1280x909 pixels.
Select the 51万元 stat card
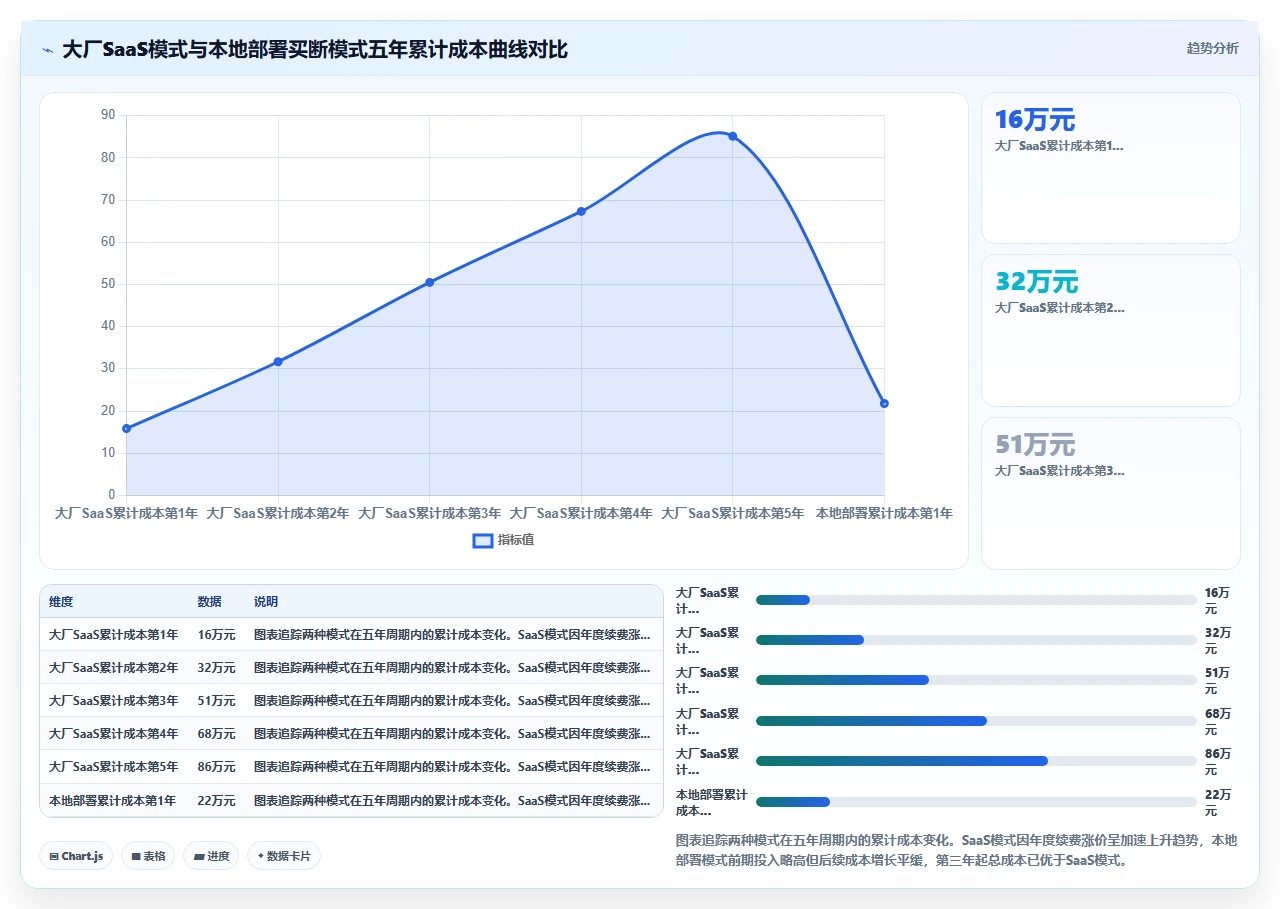(x=1110, y=493)
